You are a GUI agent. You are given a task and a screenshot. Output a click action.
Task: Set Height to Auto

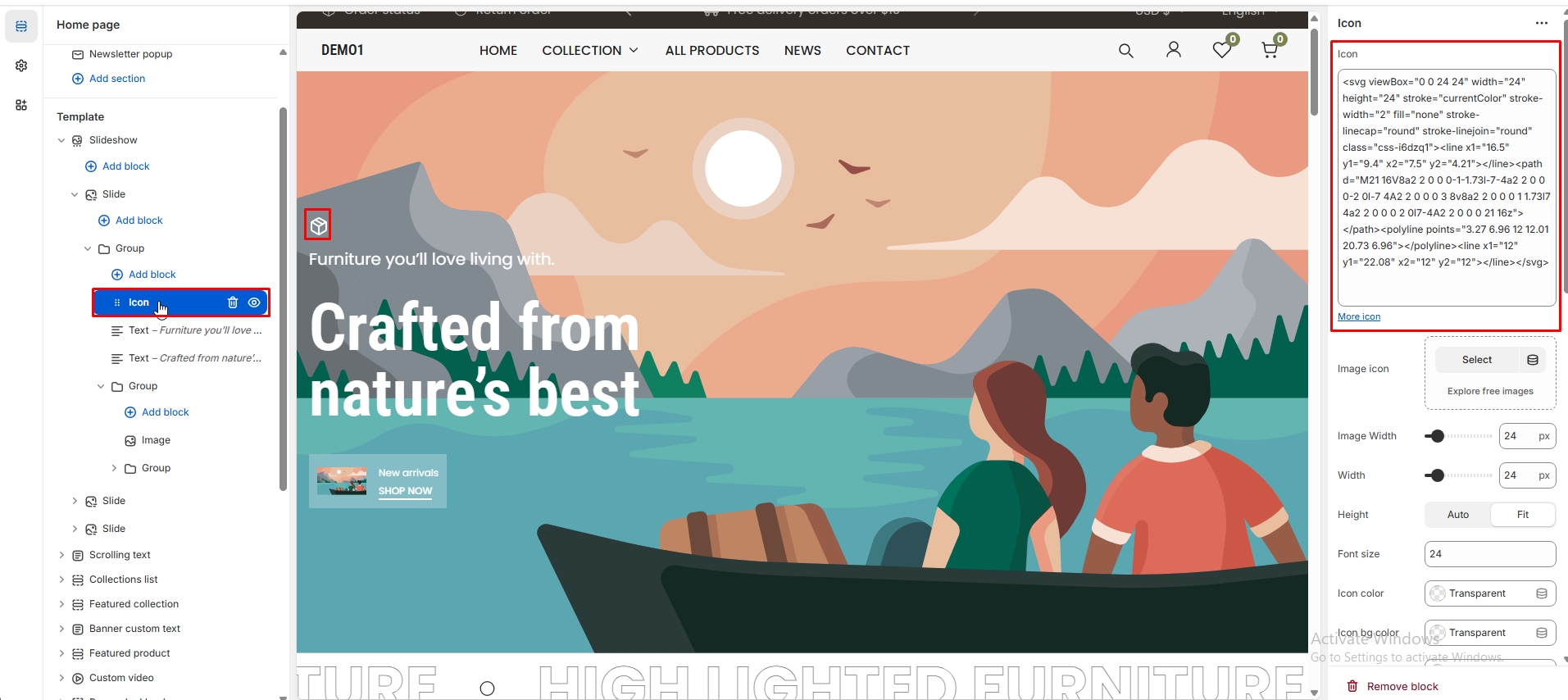coord(1458,515)
